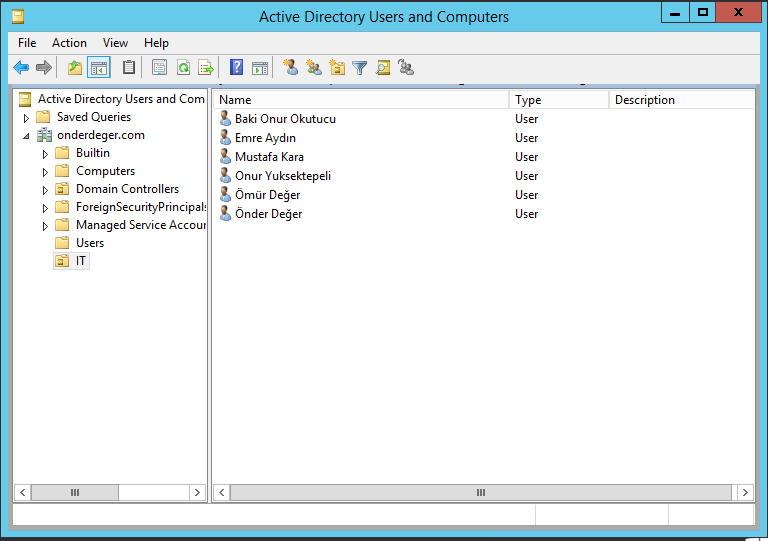Click the user icon beside Ömür Değer

(225, 194)
